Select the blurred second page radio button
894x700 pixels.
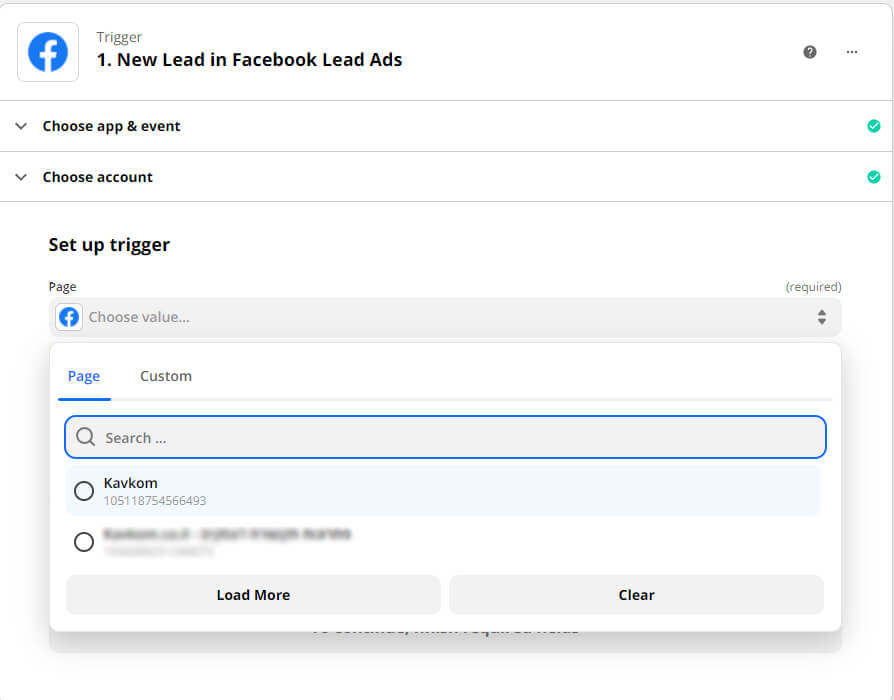[x=84, y=542]
